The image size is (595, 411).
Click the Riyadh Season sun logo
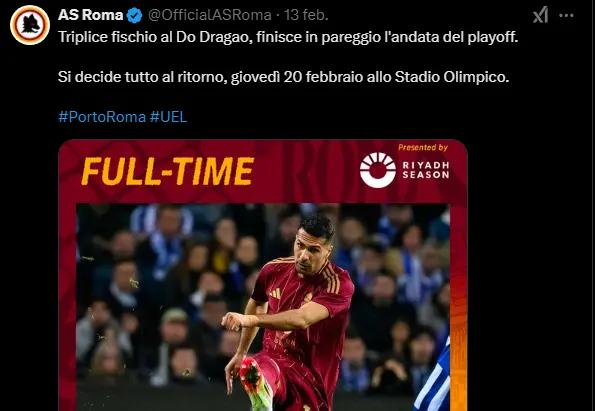378,170
